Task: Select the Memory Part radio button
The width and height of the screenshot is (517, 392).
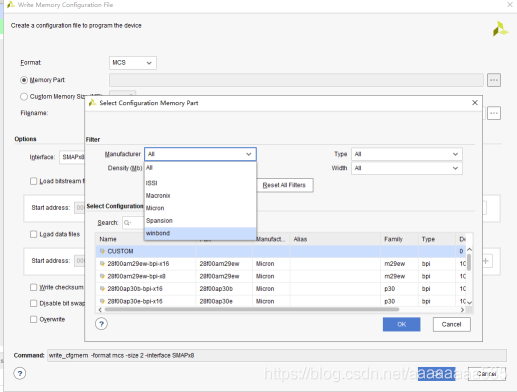Action: pos(24,80)
